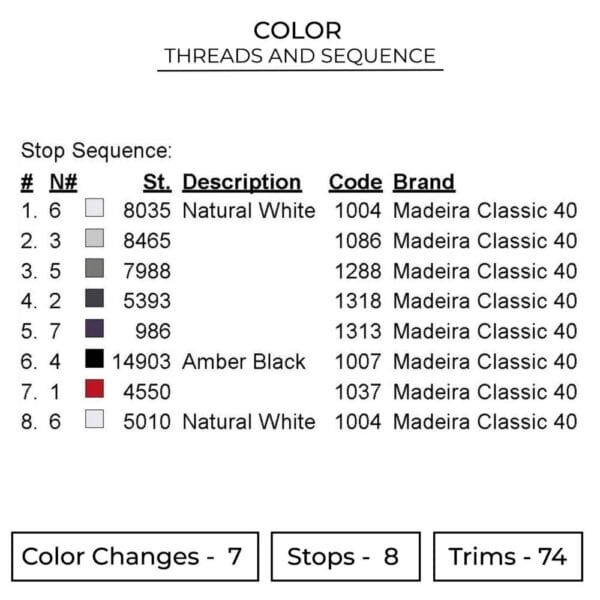This screenshot has width=600, height=600.
Task: Click the light gray swatch in row 2
Action: [x=95, y=239]
